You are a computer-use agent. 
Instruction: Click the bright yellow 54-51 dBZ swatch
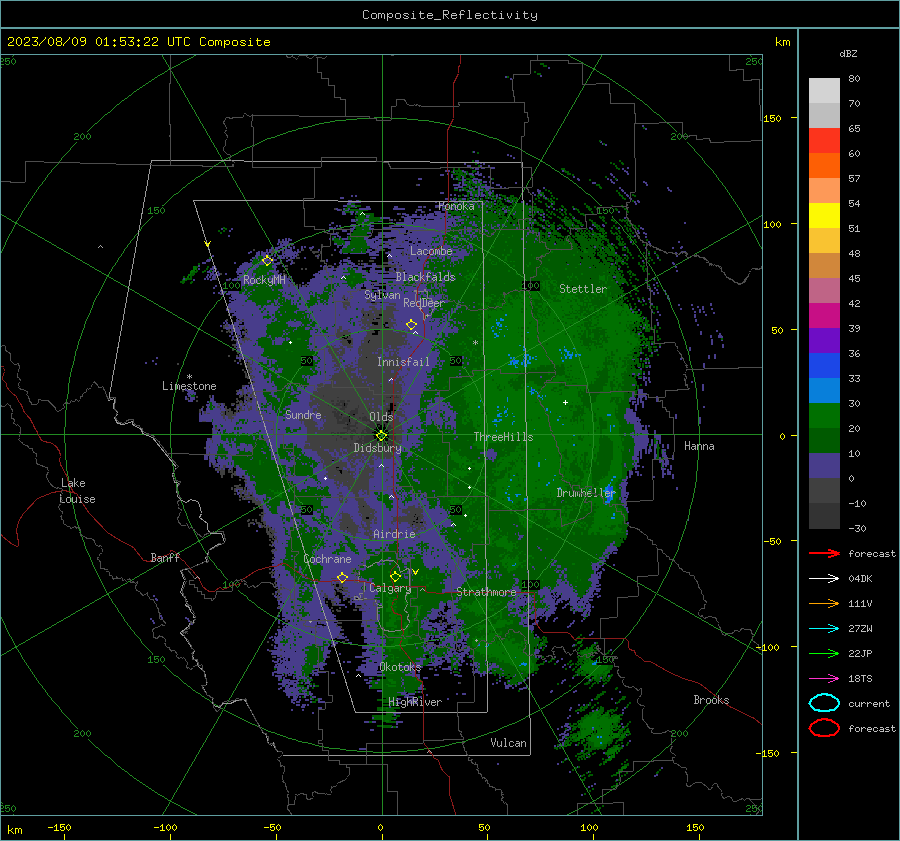pos(824,215)
